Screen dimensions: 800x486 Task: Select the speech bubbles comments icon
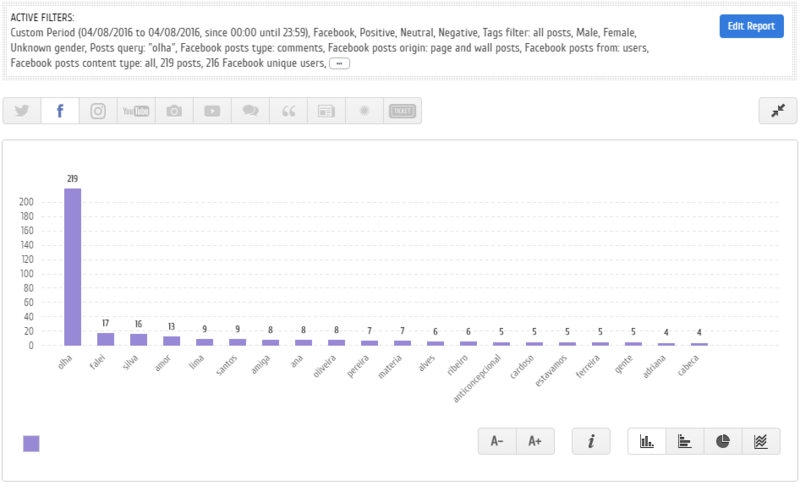pos(250,111)
